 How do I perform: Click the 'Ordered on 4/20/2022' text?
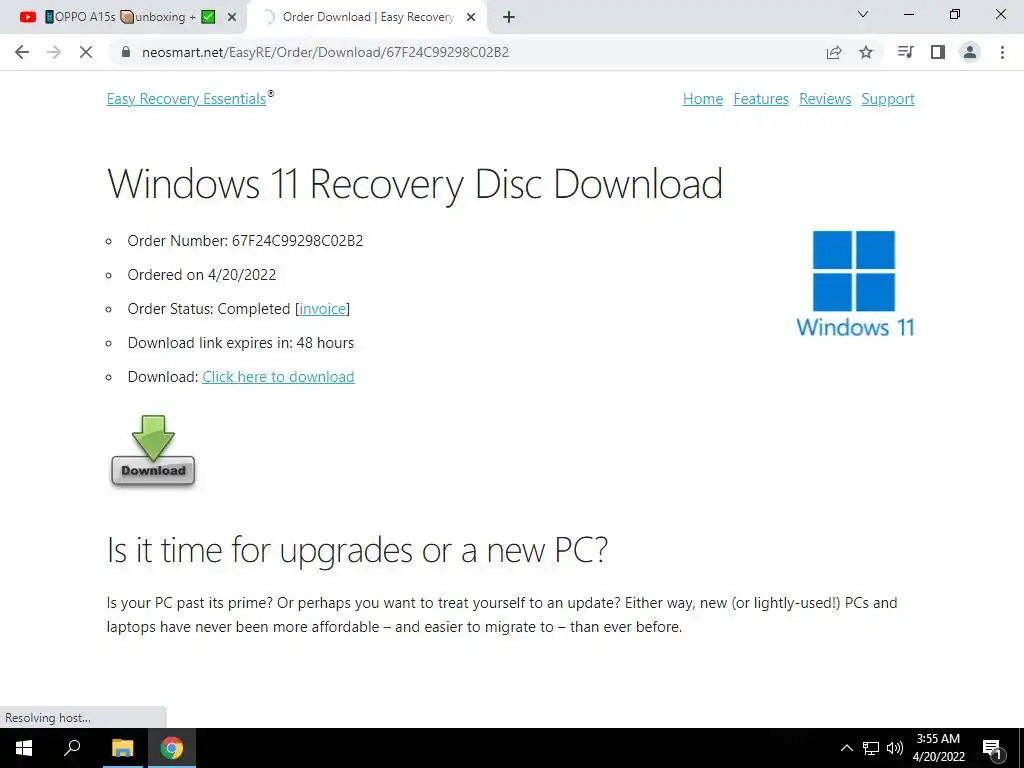point(202,275)
